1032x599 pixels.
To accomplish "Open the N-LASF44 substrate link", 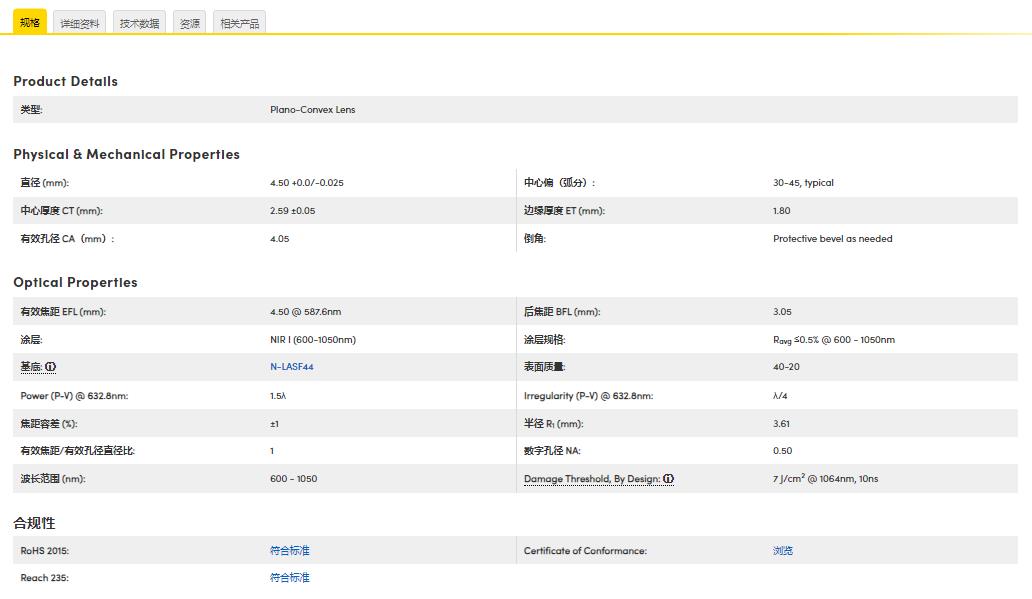I will point(291,367).
